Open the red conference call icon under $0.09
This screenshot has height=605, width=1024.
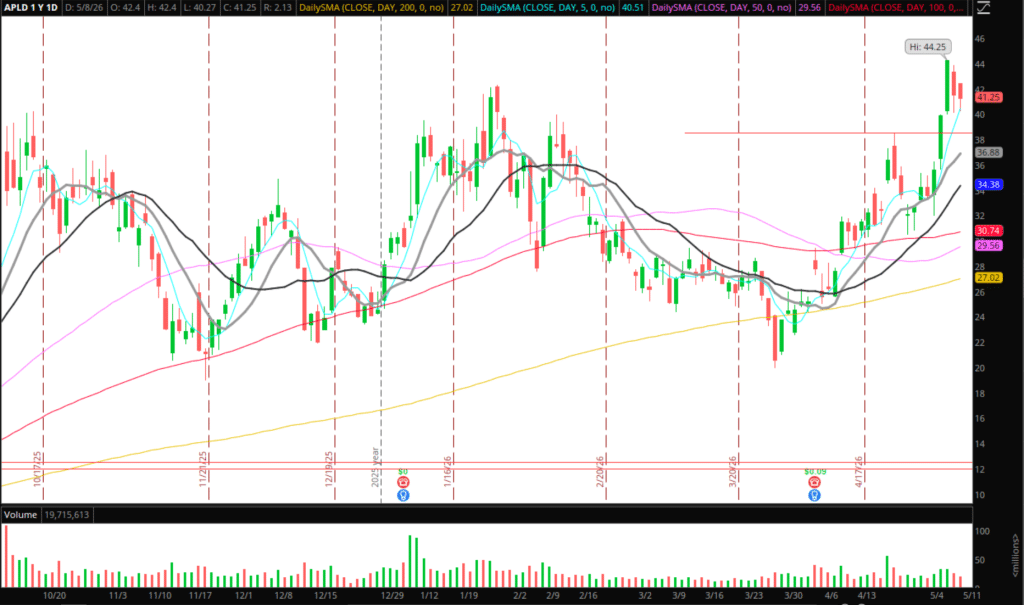(x=814, y=482)
